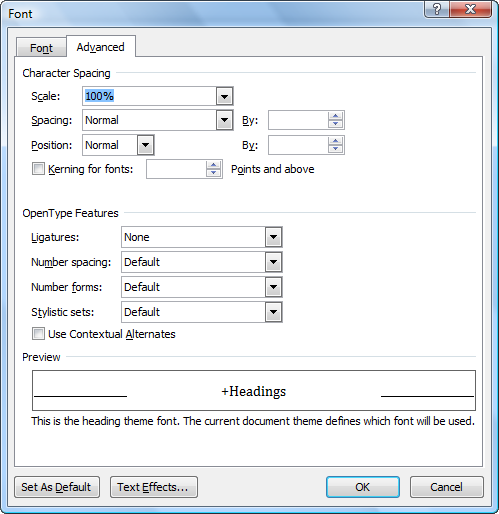This screenshot has width=499, height=514.
Task: Click inside the Scale 100% field
Action: 149,96
